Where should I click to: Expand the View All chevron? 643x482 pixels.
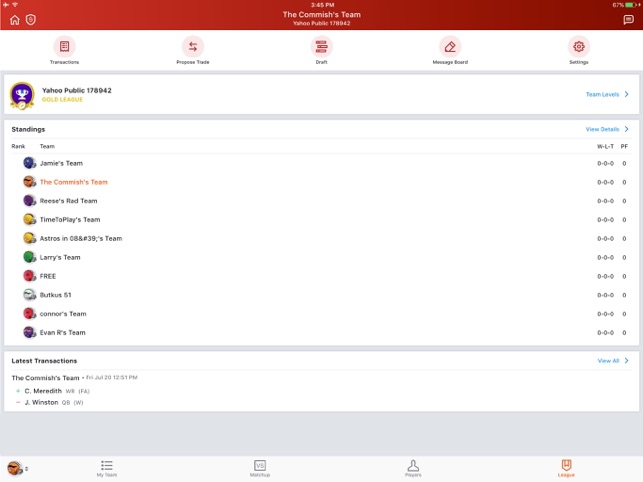tap(627, 361)
